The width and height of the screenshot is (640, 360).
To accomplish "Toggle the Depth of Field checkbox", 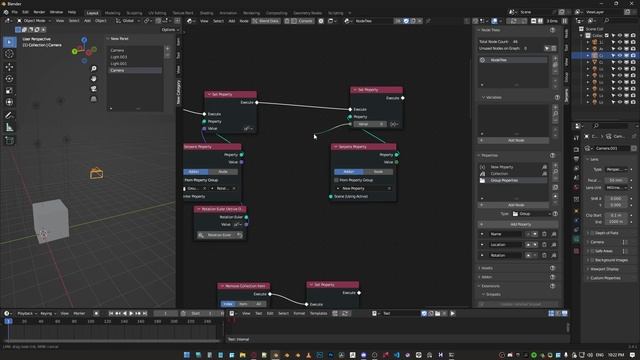I will coord(592,233).
